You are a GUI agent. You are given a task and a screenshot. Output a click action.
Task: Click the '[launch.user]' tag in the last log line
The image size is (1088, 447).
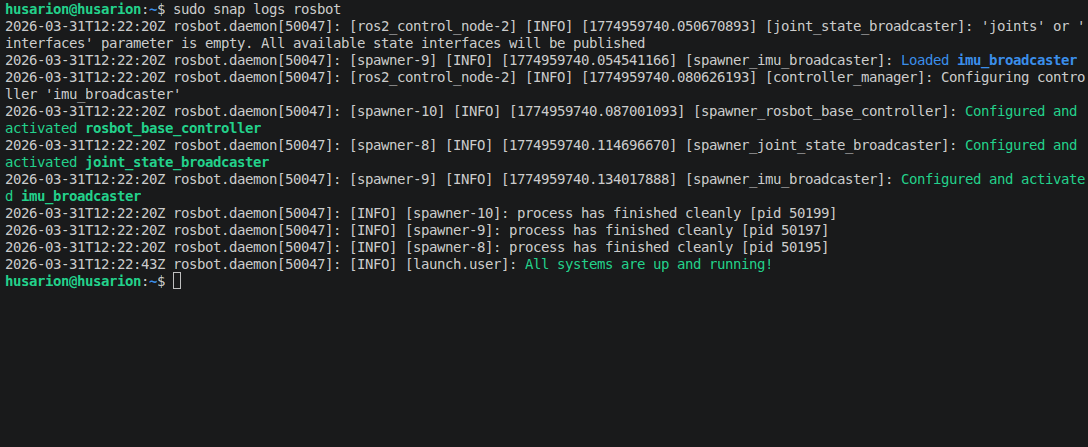[x=460, y=264]
